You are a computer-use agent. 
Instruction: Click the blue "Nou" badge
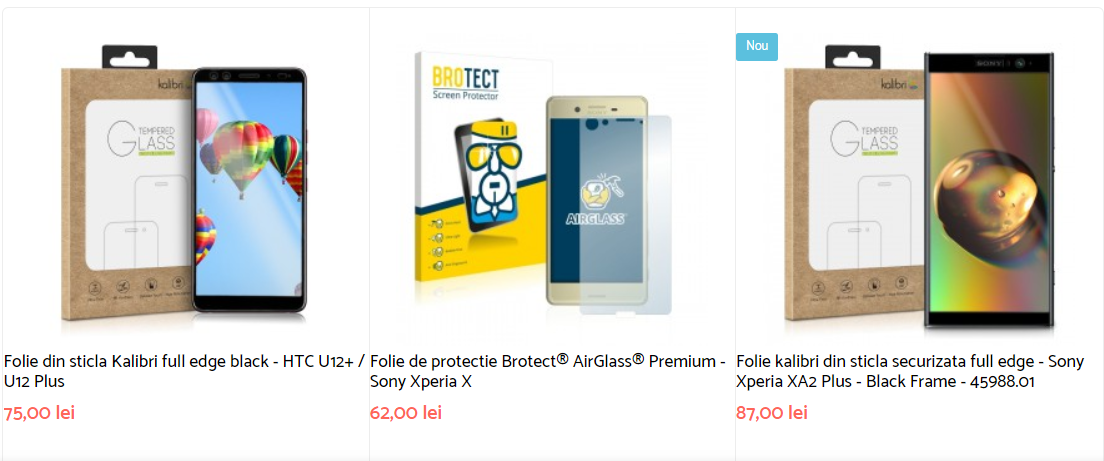757,46
